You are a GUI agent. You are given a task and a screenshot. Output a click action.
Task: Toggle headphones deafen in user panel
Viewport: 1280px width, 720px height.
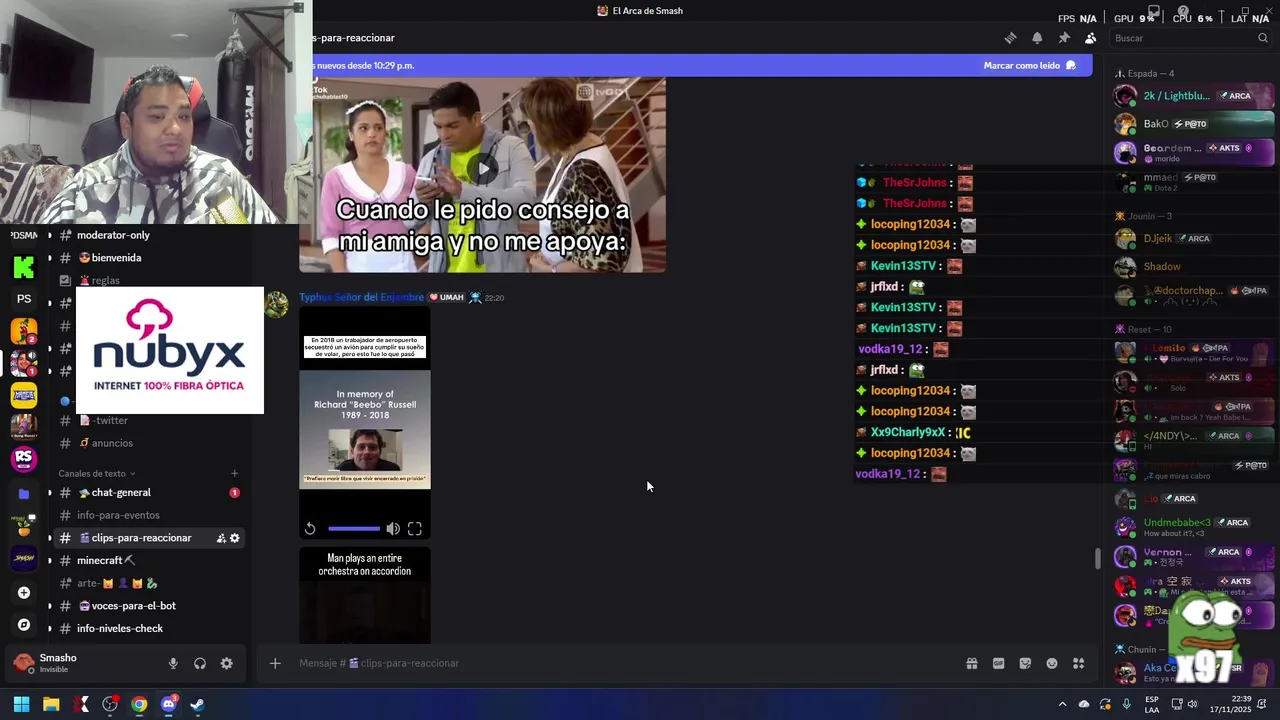click(x=200, y=663)
